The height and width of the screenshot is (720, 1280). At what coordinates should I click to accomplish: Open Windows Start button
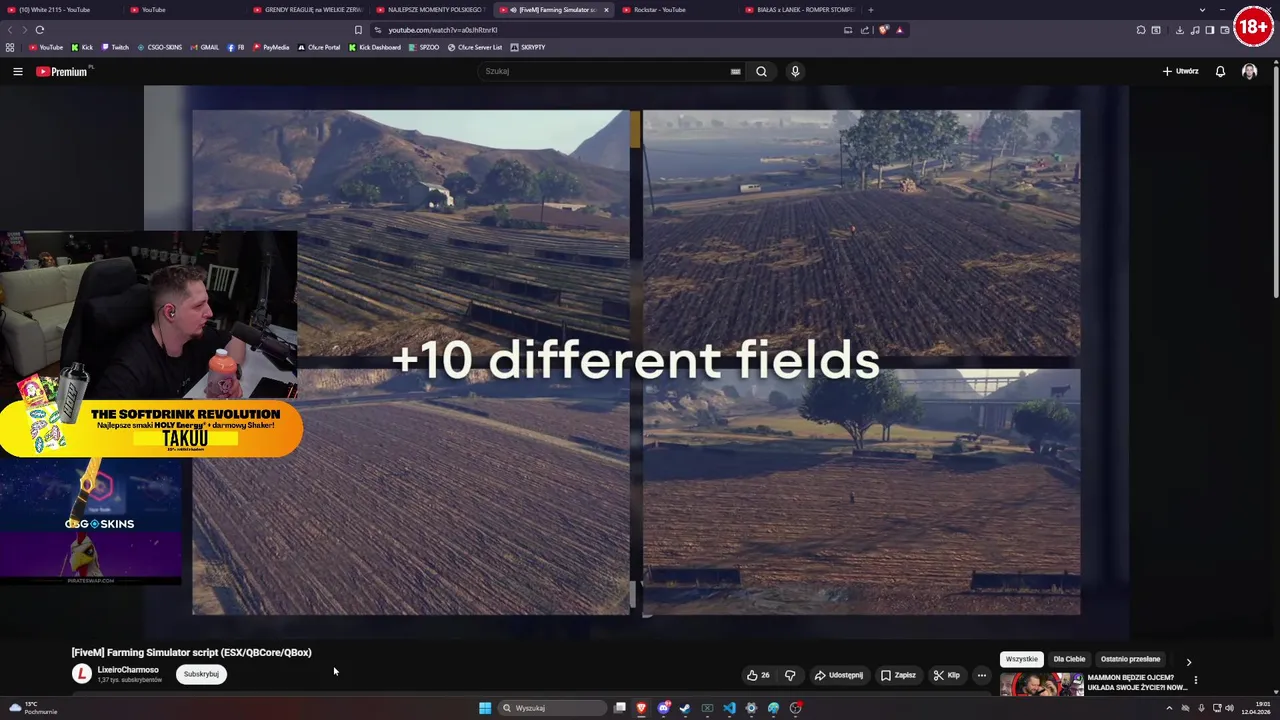[485, 708]
